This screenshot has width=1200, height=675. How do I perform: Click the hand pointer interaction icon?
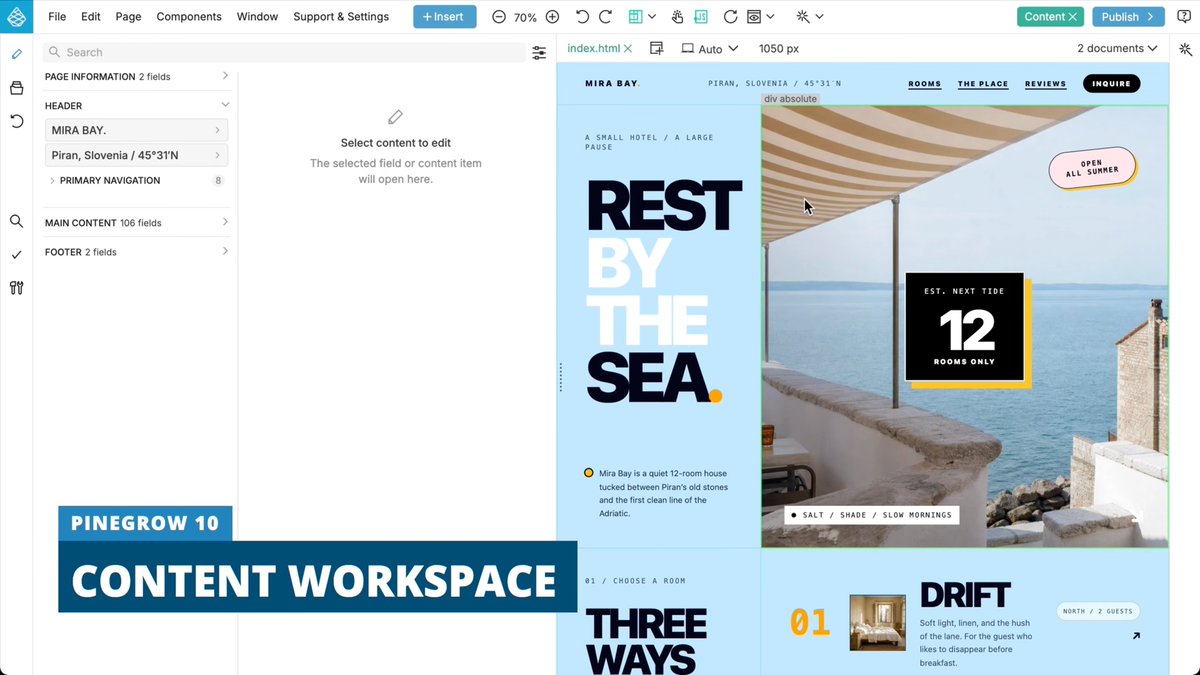[x=678, y=17]
